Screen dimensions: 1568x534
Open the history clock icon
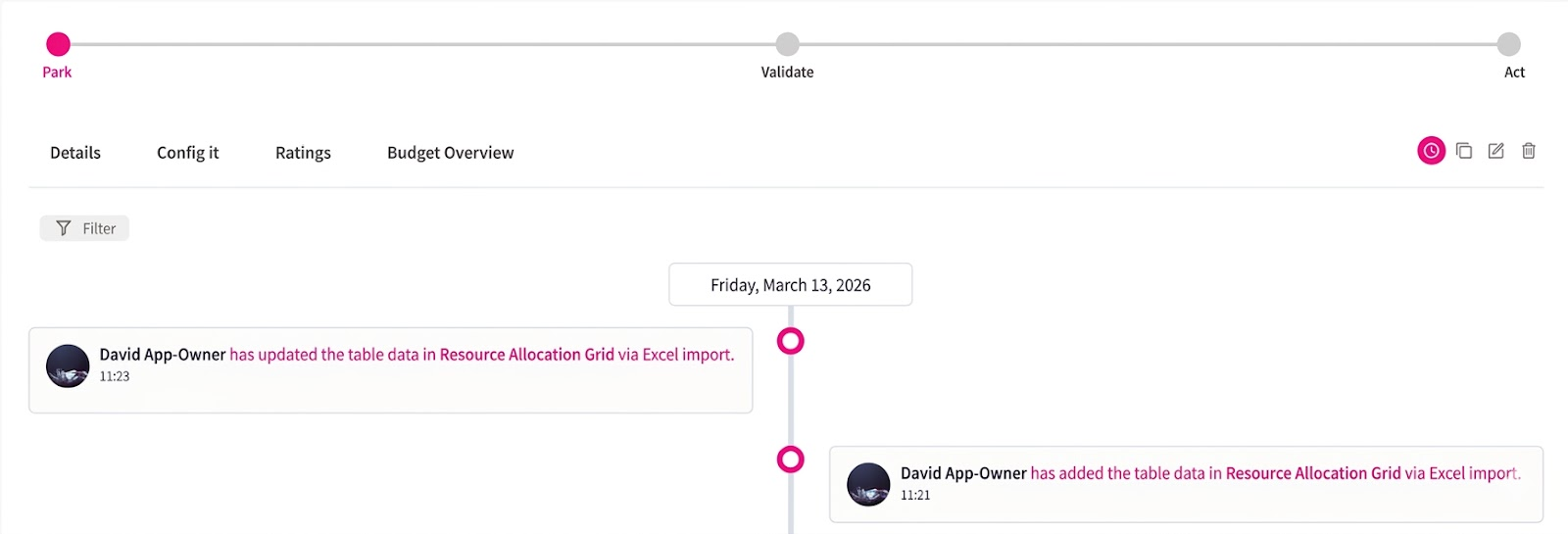click(x=1431, y=151)
